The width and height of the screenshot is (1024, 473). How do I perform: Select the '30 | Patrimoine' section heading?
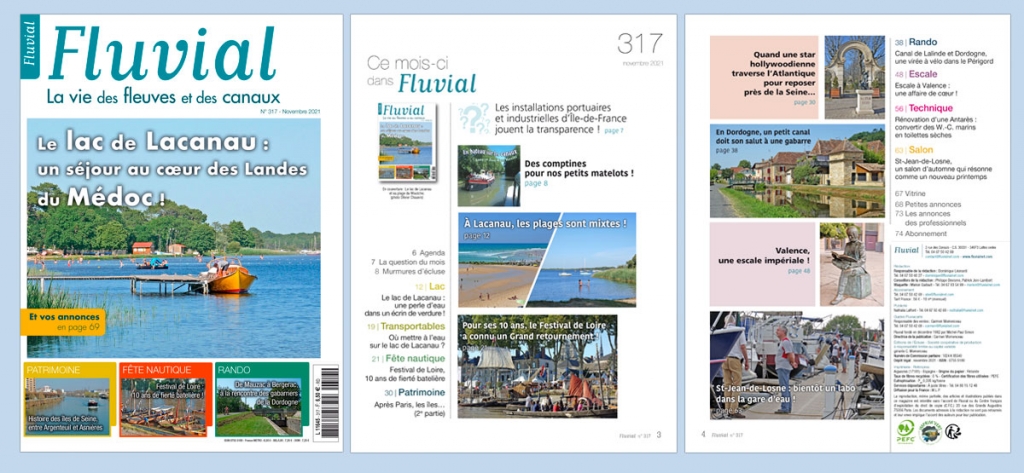[x=415, y=392]
